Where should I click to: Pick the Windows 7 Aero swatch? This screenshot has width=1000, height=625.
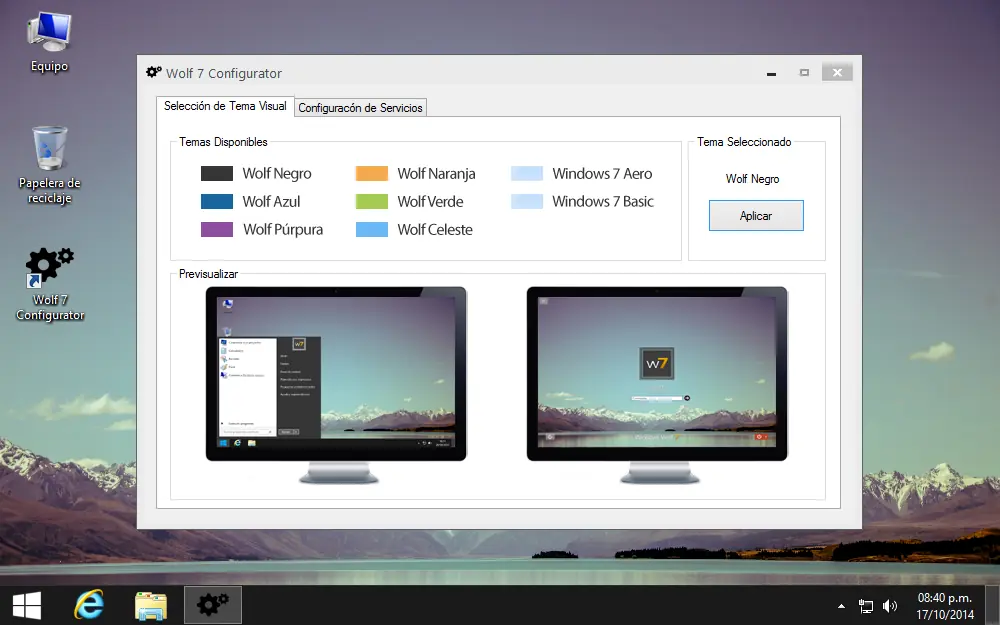(527, 173)
